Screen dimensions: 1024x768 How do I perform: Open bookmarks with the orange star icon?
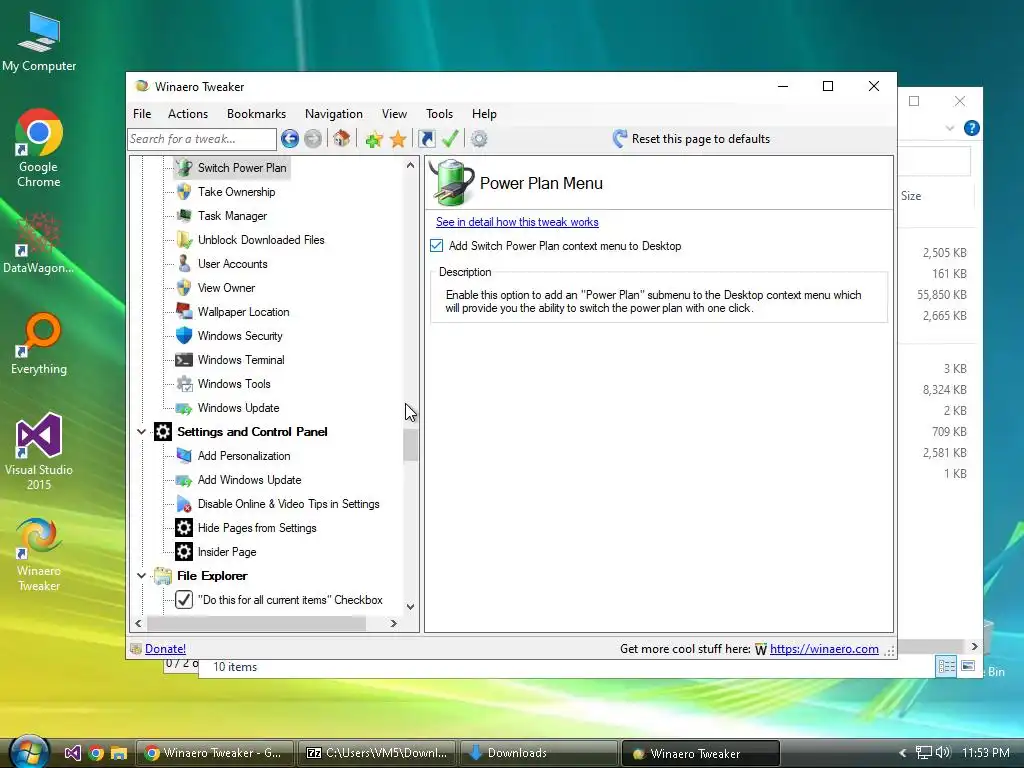[x=398, y=138]
